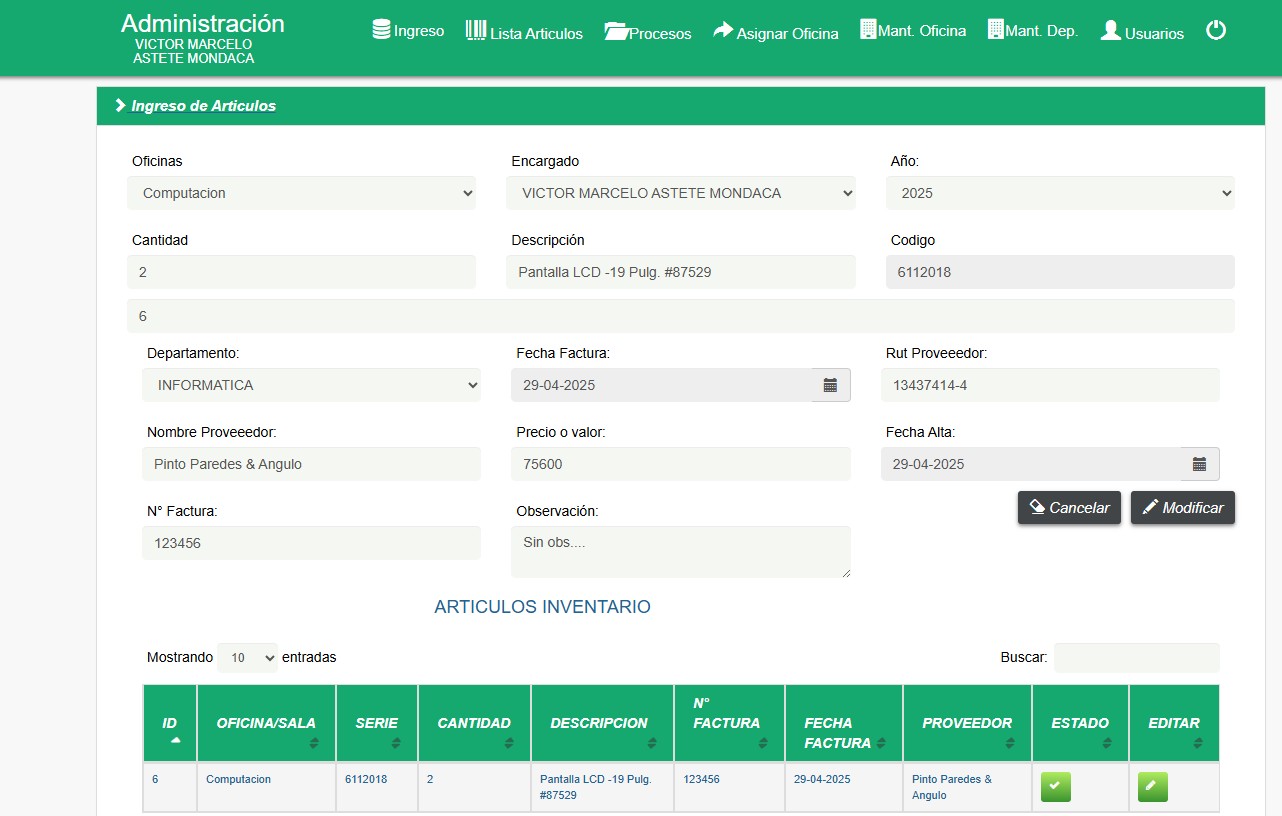This screenshot has height=816, width=1282.
Task: Expand the Departamento dropdown
Action: [311, 385]
